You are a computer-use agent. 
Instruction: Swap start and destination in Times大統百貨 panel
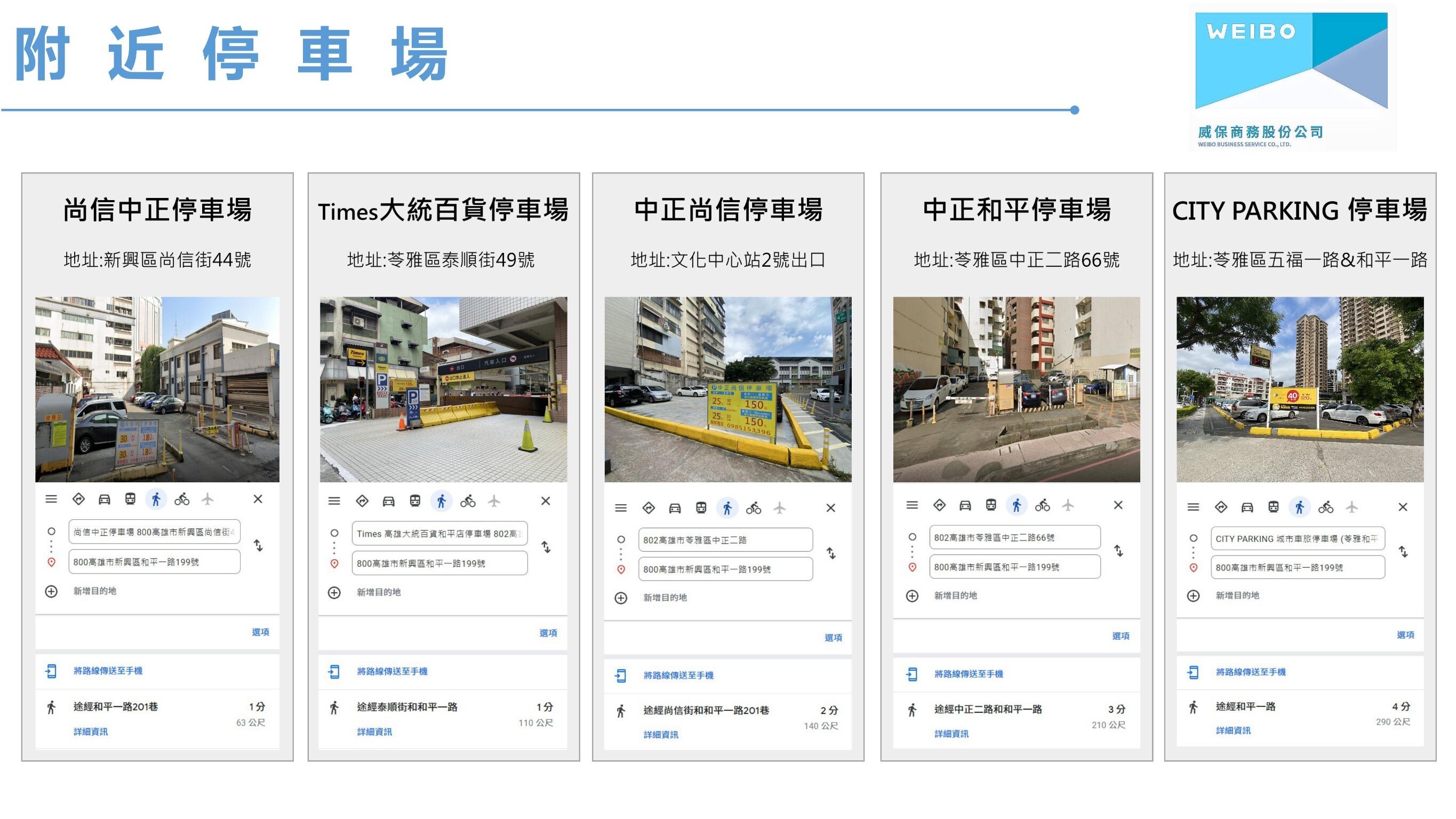click(546, 547)
